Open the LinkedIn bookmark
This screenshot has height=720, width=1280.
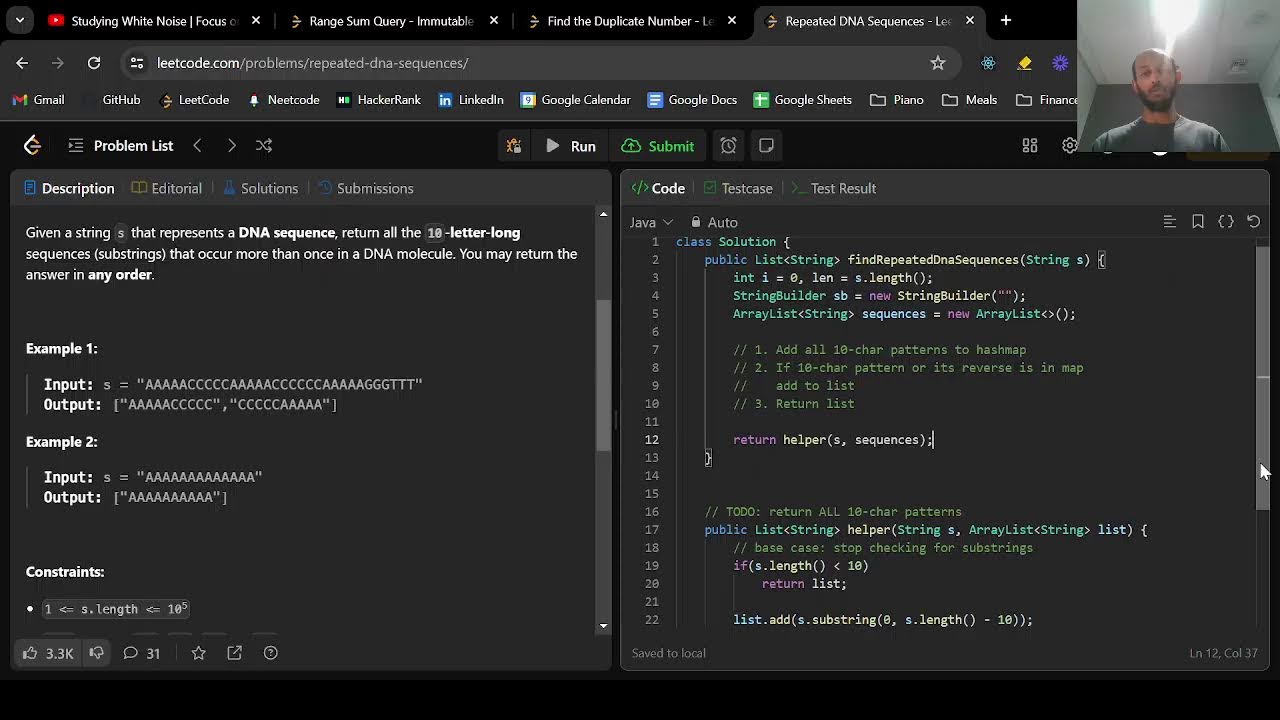pos(471,100)
